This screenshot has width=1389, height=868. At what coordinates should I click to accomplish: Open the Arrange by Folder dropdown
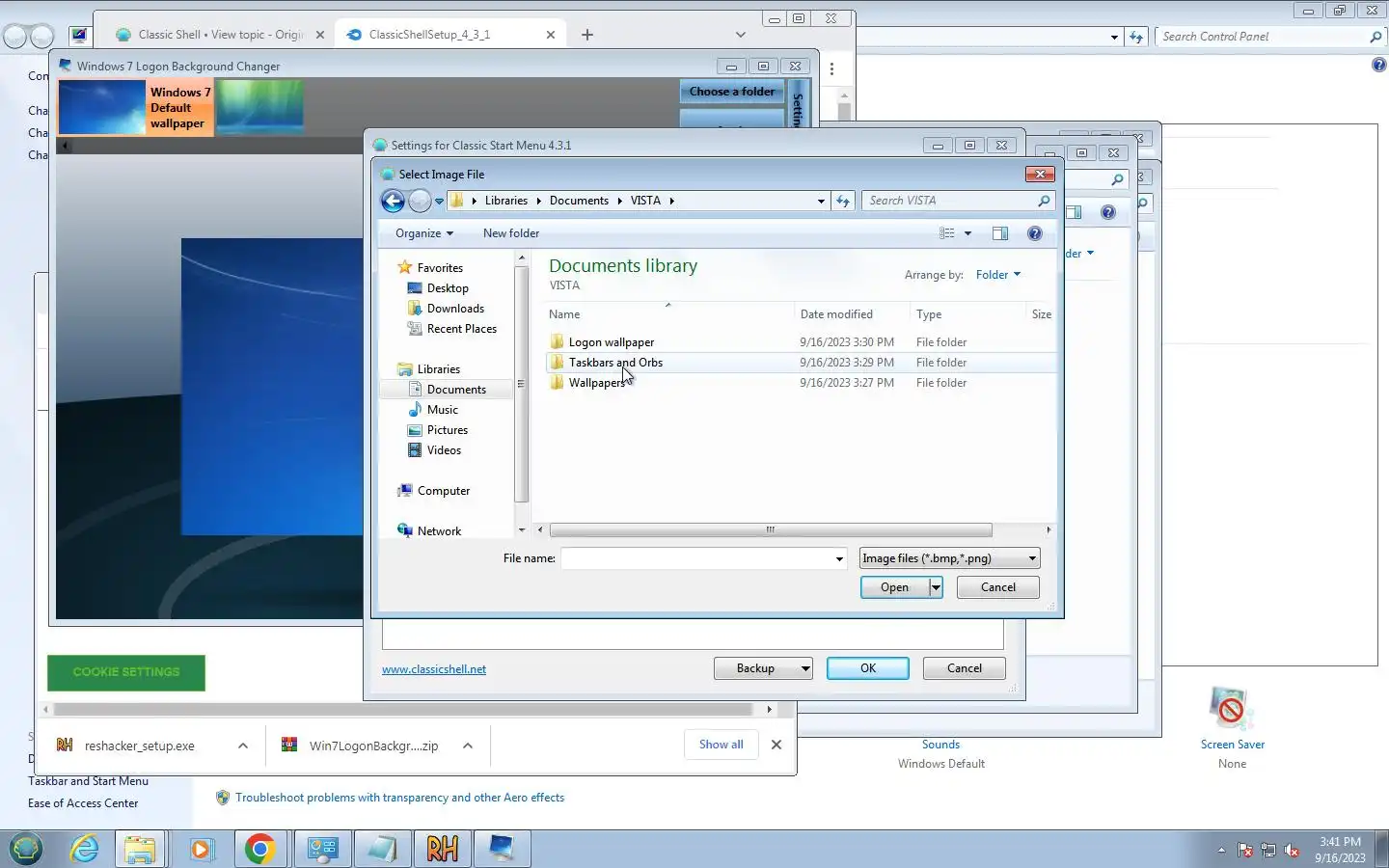tap(997, 275)
